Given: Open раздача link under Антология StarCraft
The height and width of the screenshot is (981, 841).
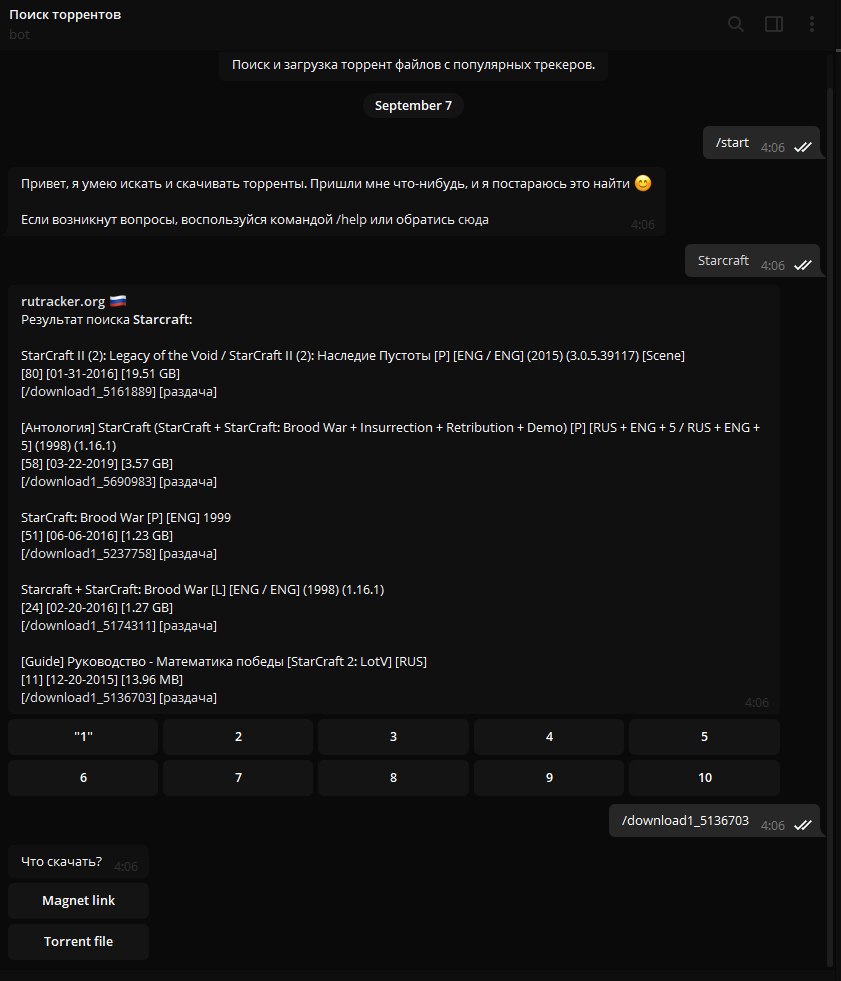Looking at the screenshot, I should (x=188, y=482).
